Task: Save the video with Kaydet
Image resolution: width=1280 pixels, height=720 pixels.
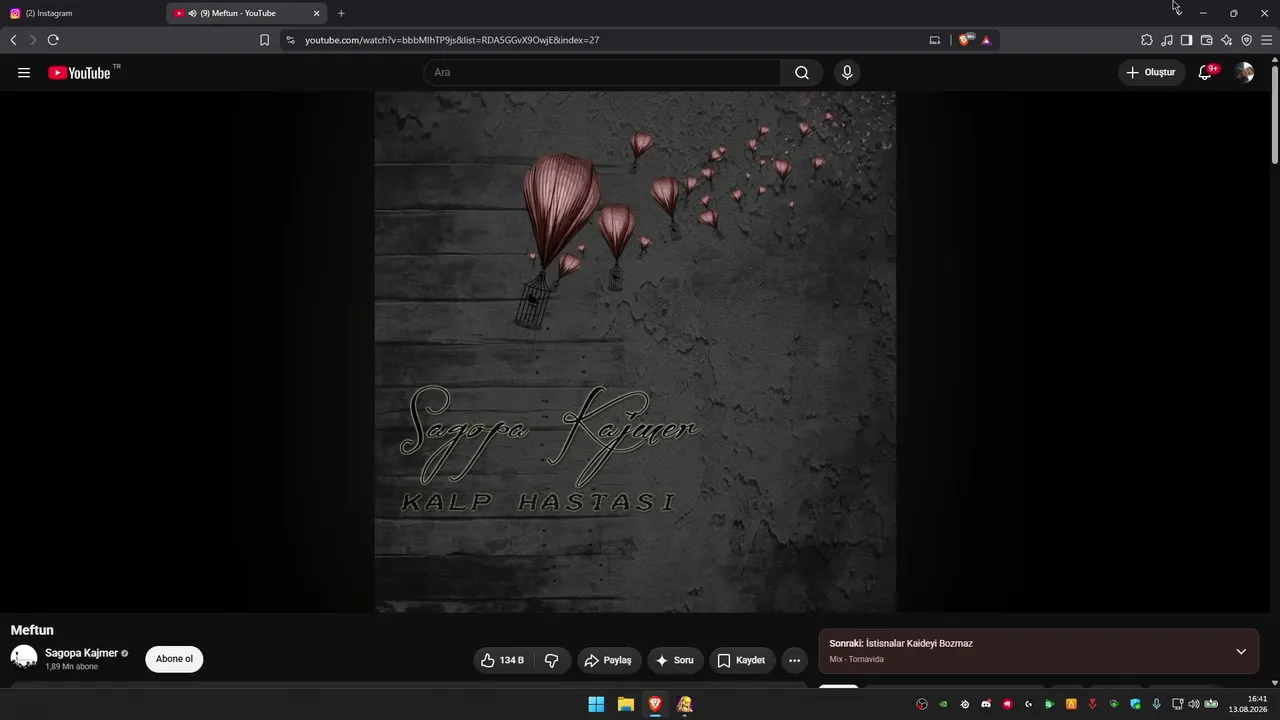Action: [742, 660]
